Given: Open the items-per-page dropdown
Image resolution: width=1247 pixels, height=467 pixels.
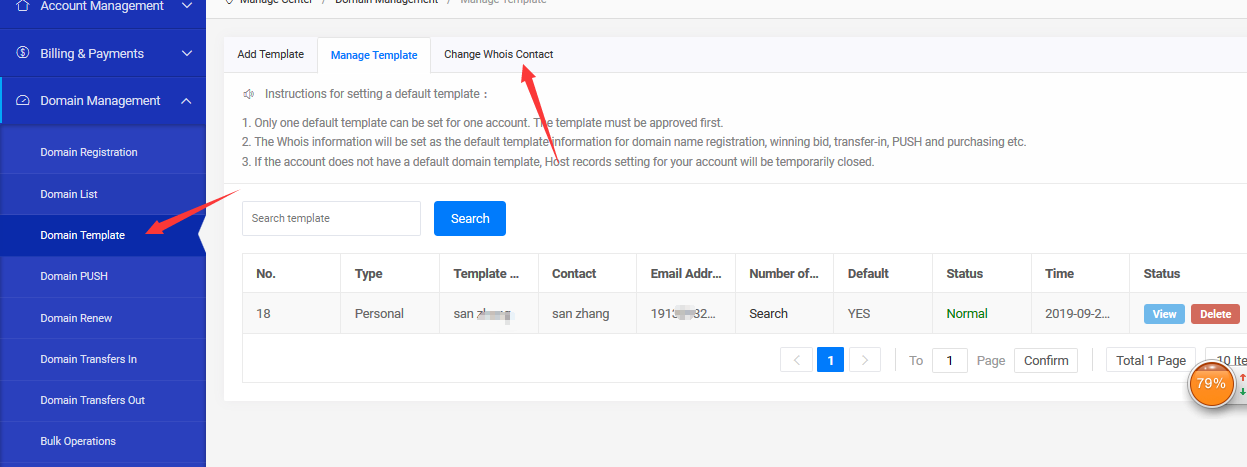Looking at the screenshot, I should tap(1226, 360).
